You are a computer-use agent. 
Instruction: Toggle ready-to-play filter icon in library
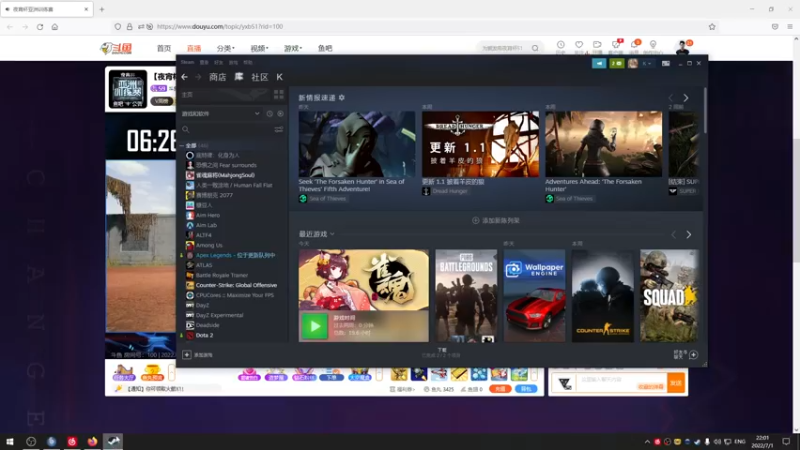pos(280,114)
